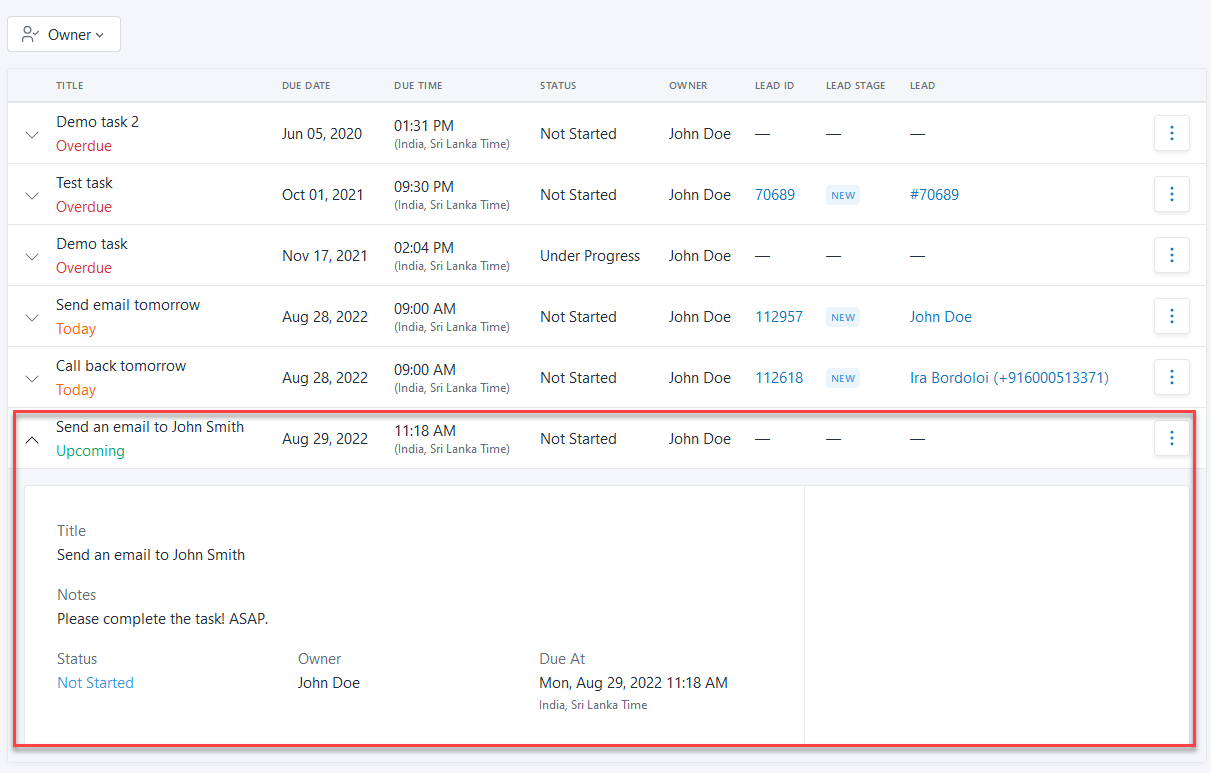The width and height of the screenshot is (1211, 773).
Task: Open options menu for Send email tomorrow
Action: (1171, 316)
